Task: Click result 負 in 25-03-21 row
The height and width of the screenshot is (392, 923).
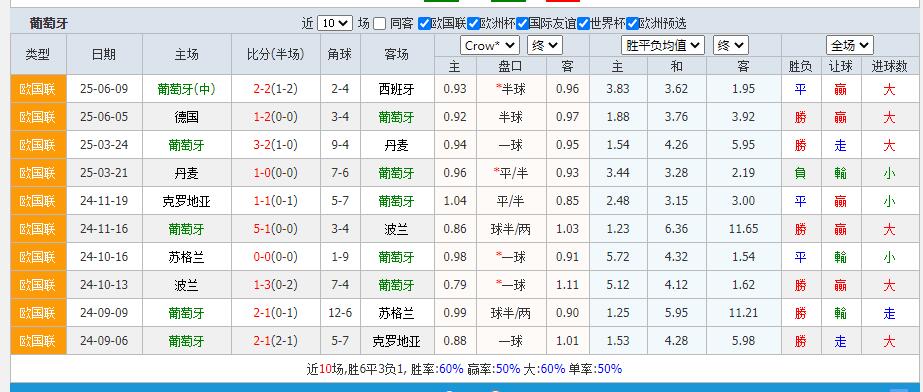Action: 801,173
